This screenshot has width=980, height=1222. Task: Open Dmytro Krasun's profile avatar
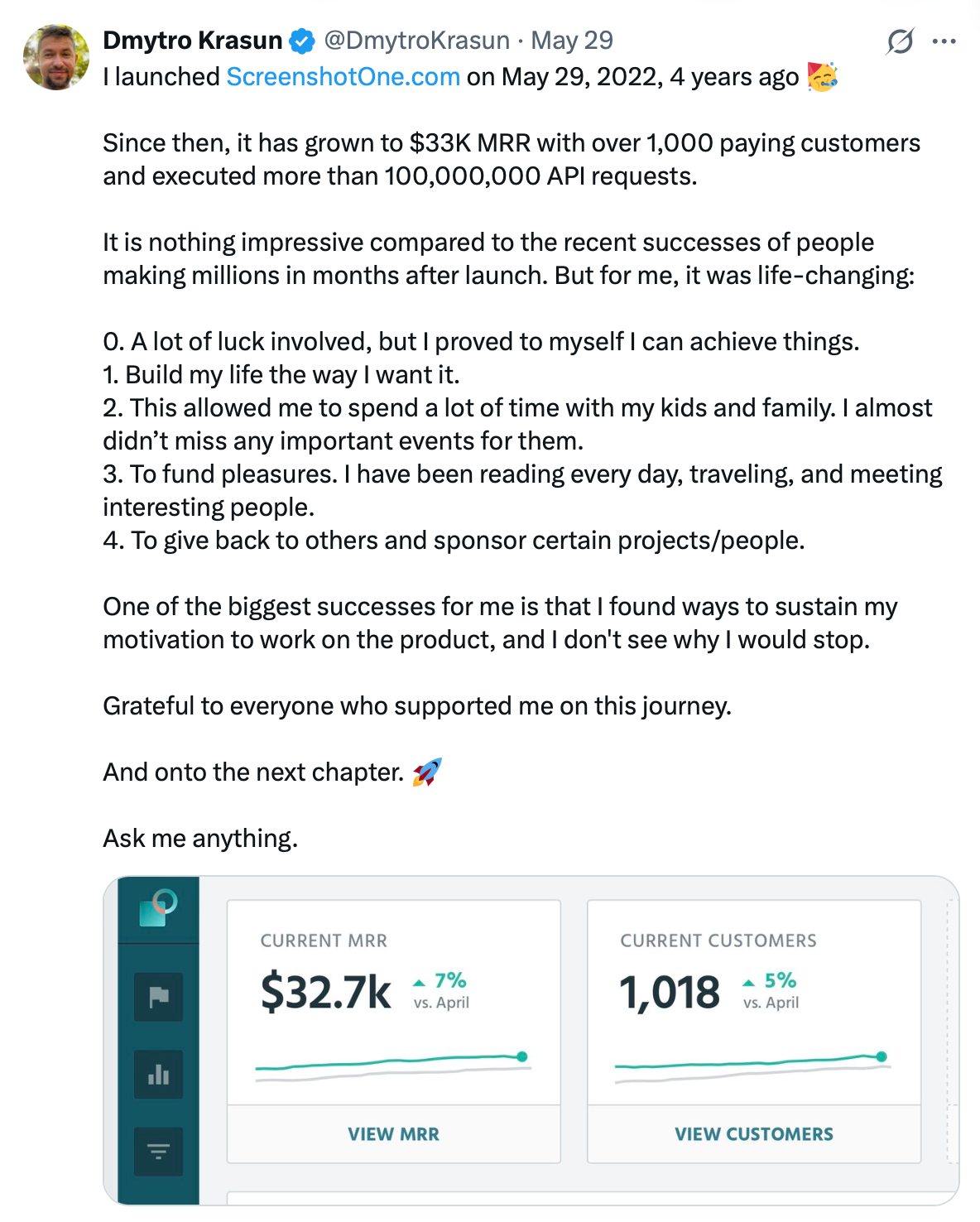coord(56,57)
